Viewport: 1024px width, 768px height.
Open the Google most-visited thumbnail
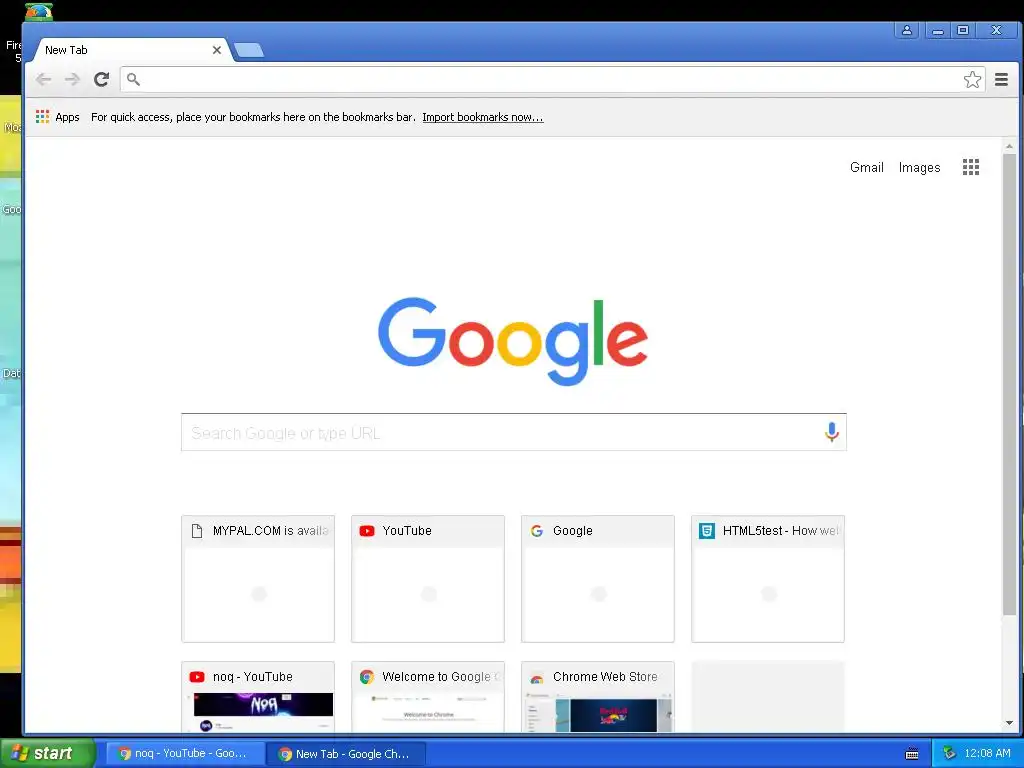coord(598,579)
